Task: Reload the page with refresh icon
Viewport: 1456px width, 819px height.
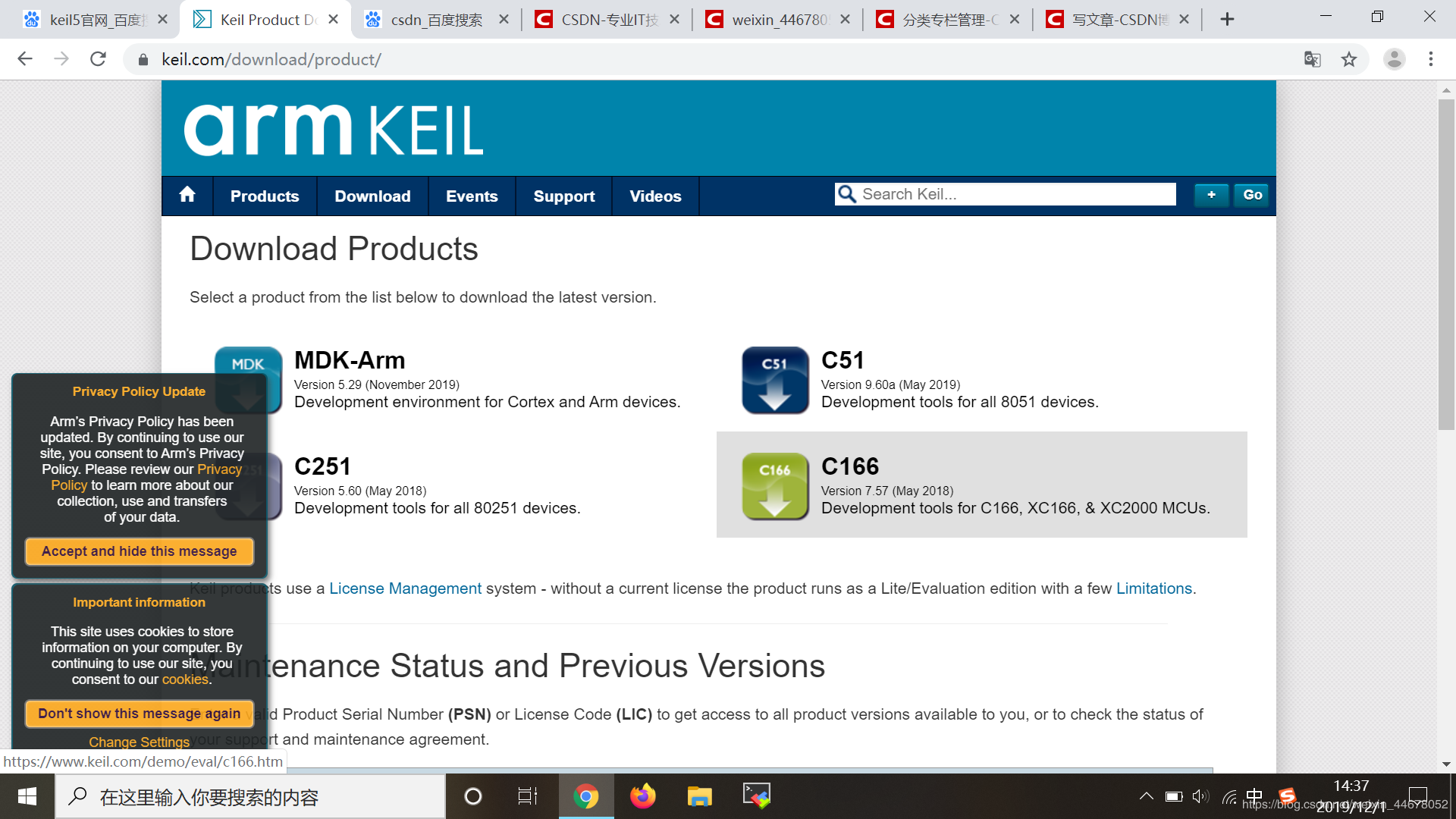Action: (98, 59)
